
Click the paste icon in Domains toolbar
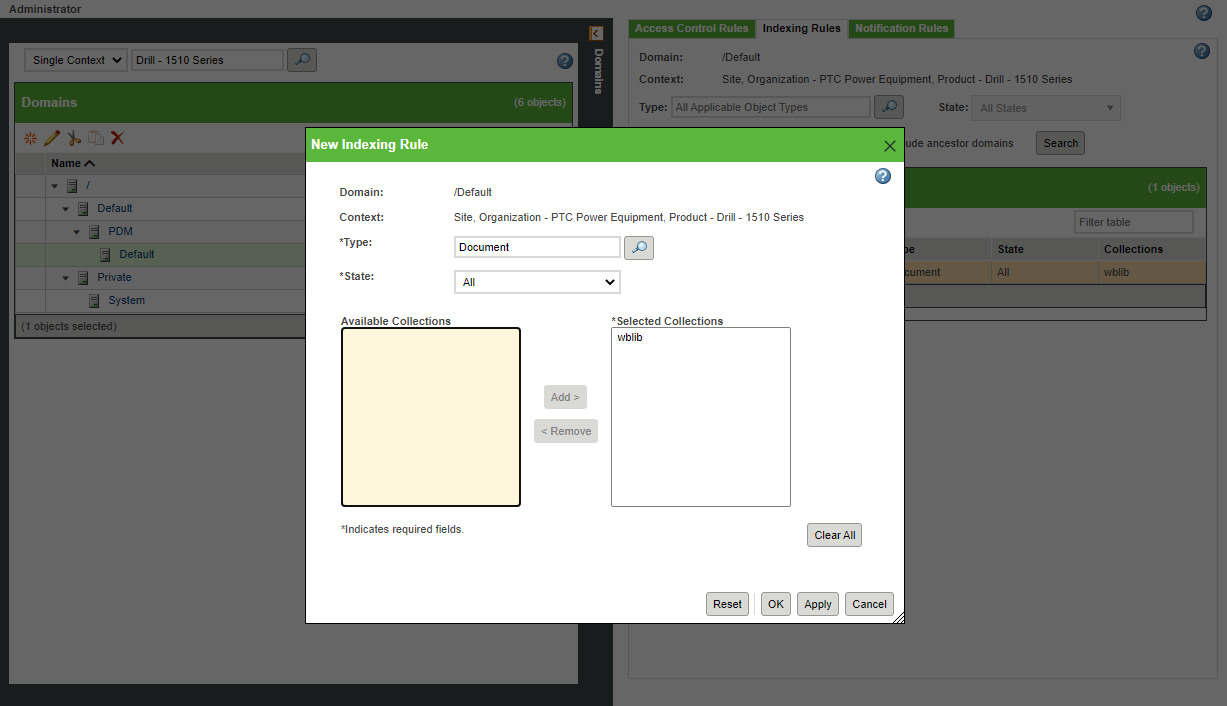point(96,138)
